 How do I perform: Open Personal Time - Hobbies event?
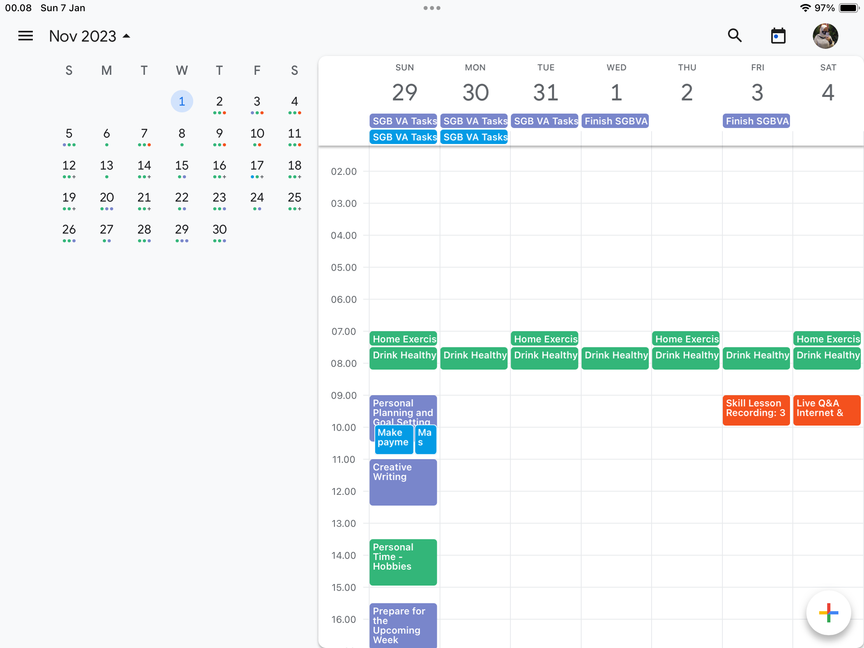[403, 562]
